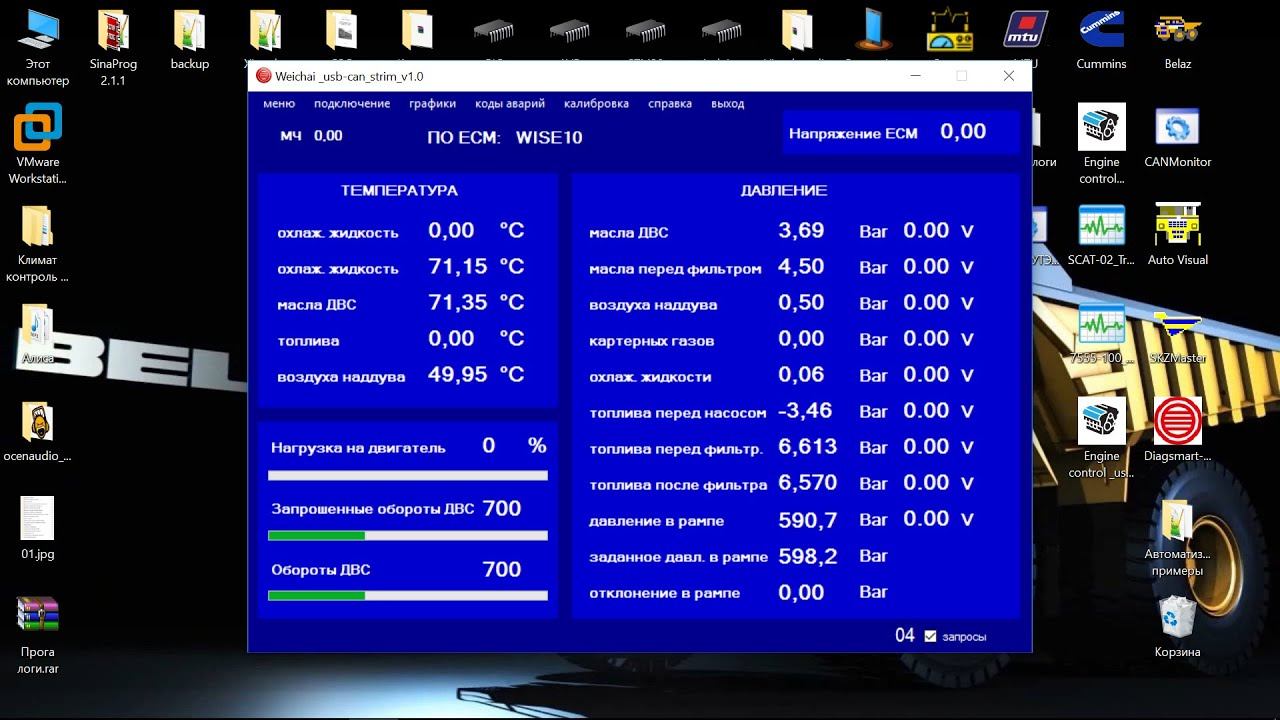The width and height of the screenshot is (1280, 720).
Task: Open the Этот компьютер desktop icon
Action: 37,47
